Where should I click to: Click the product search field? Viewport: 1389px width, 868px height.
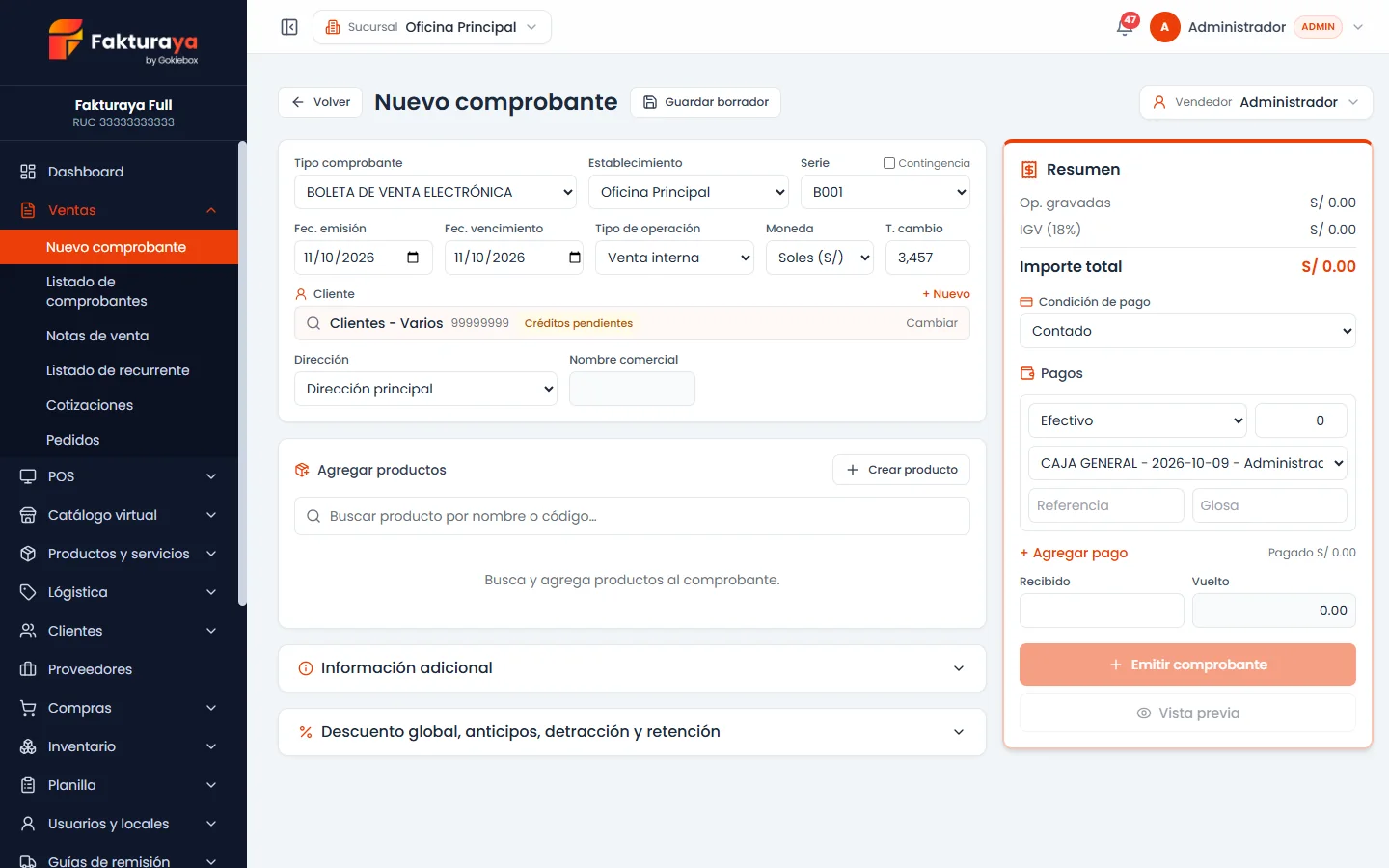(632, 516)
